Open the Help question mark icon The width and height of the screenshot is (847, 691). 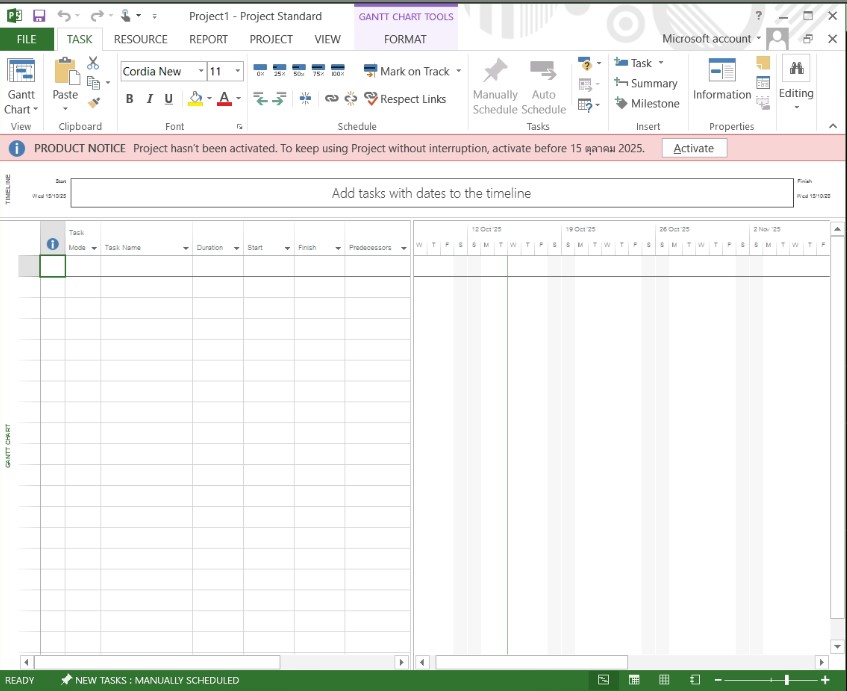[759, 16]
